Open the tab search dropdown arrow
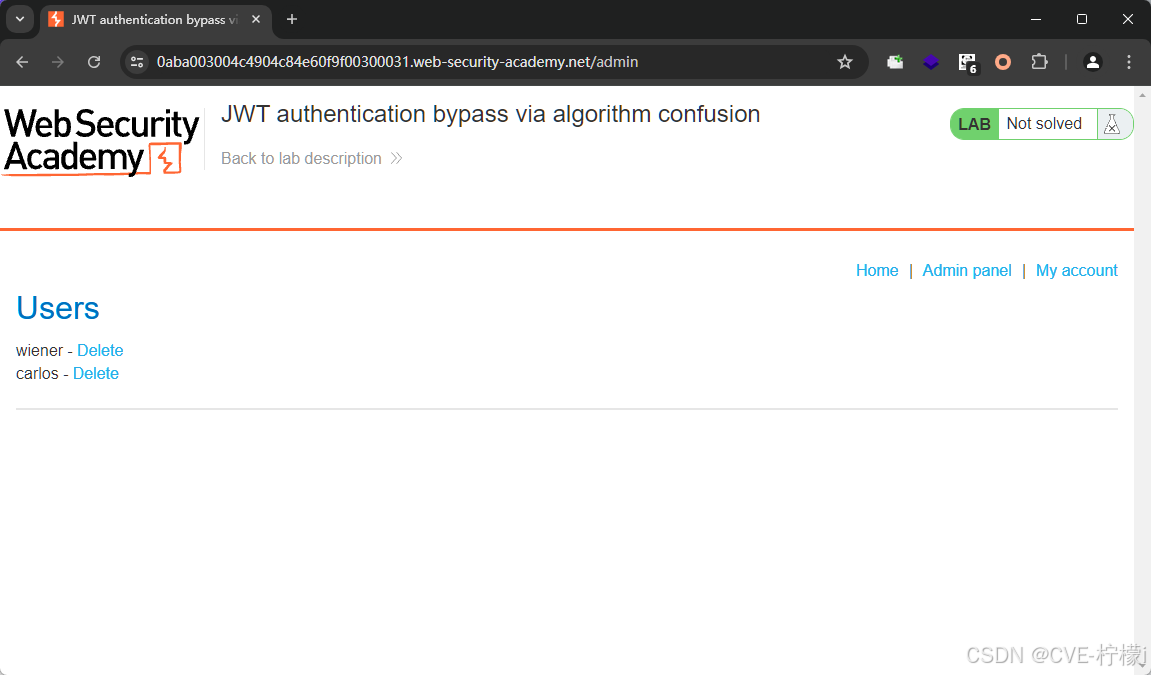Screen dimensions: 1151x675 pos(20,19)
